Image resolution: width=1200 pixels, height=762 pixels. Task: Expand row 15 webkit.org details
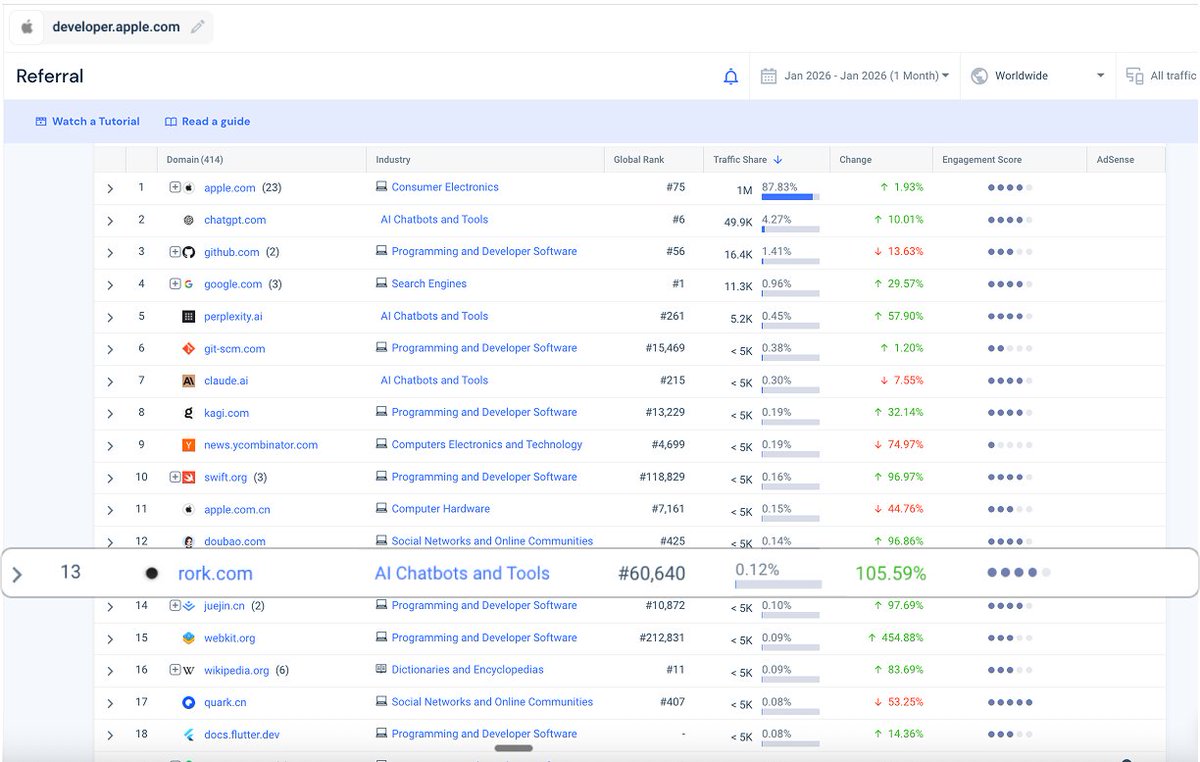coord(110,638)
